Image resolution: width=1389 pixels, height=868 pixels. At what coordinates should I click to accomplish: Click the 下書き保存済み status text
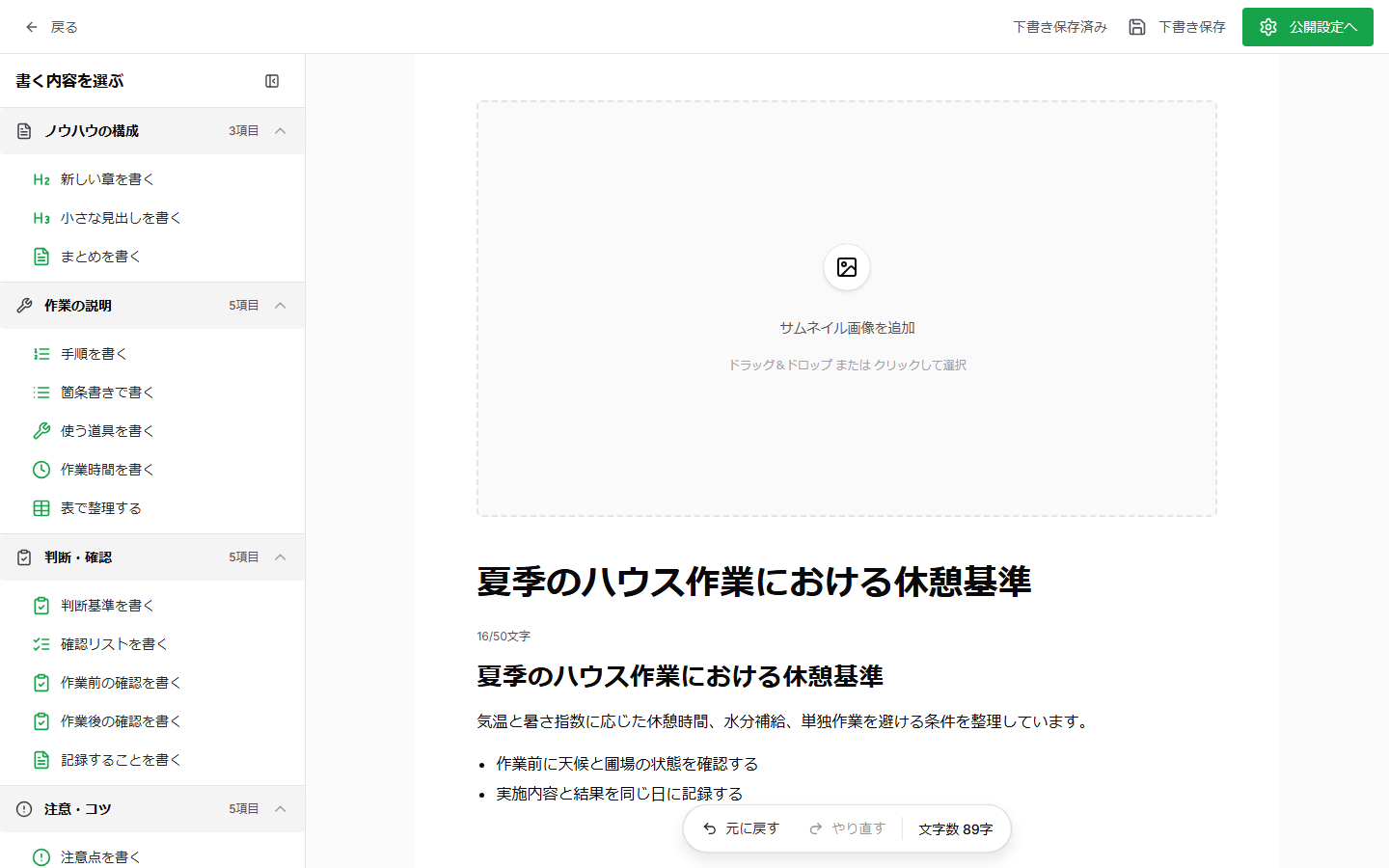1060,27
